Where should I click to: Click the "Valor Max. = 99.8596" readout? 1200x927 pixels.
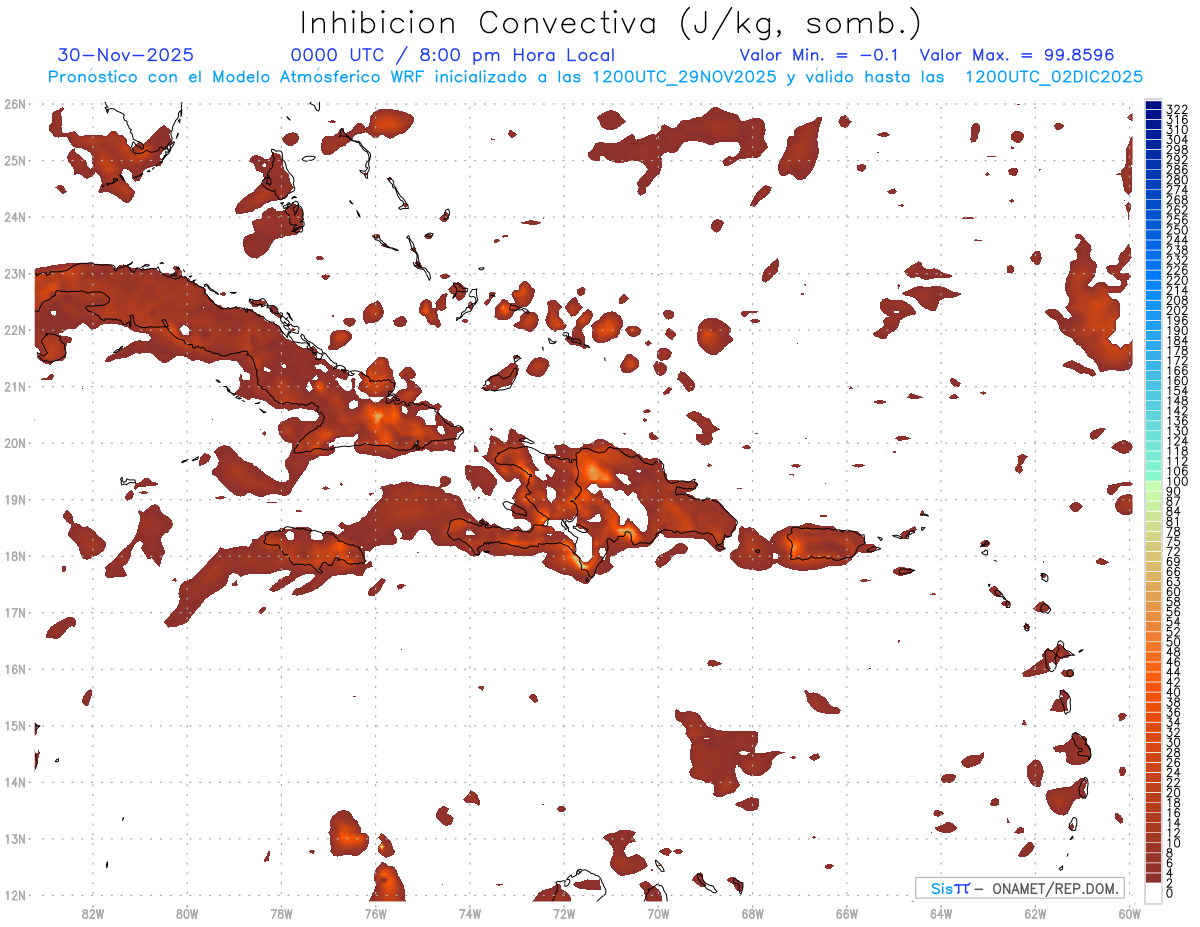pos(1017,55)
